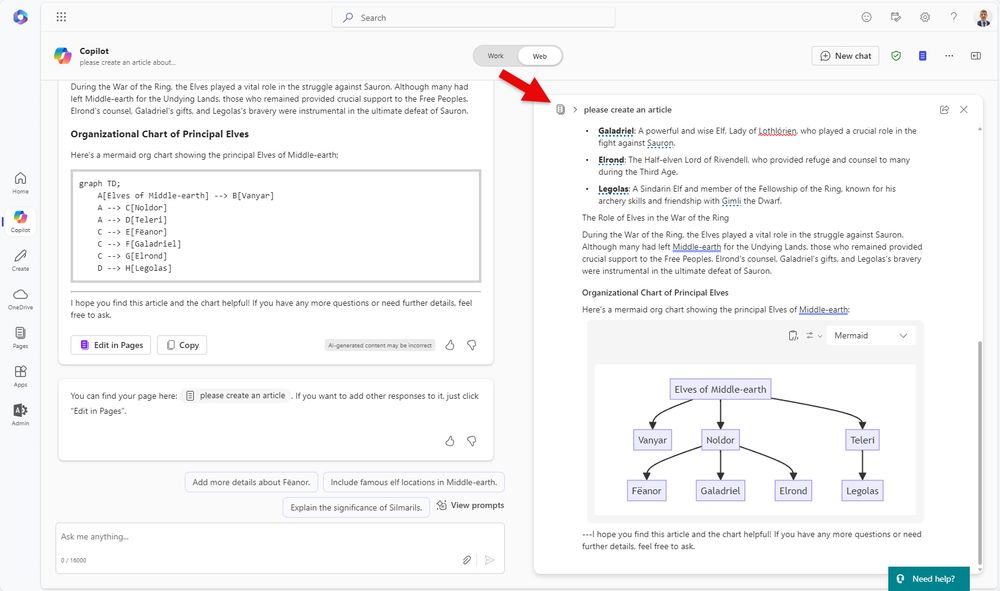The image size is (1000, 591).
Task: Click the Copy response button
Action: (x=182, y=345)
